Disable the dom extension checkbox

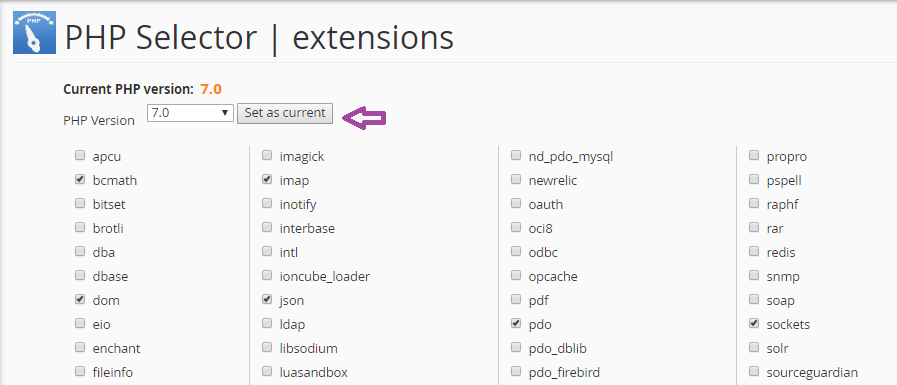click(x=80, y=299)
